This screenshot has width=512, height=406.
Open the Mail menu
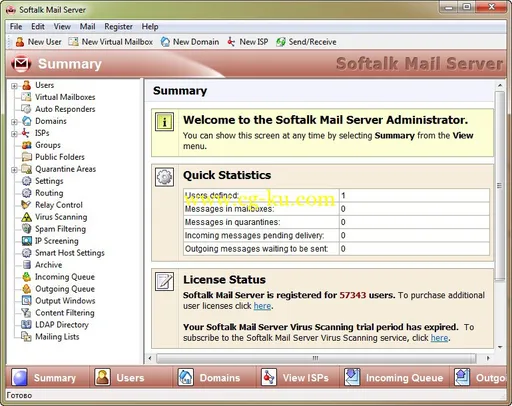pyautogui.click(x=87, y=27)
